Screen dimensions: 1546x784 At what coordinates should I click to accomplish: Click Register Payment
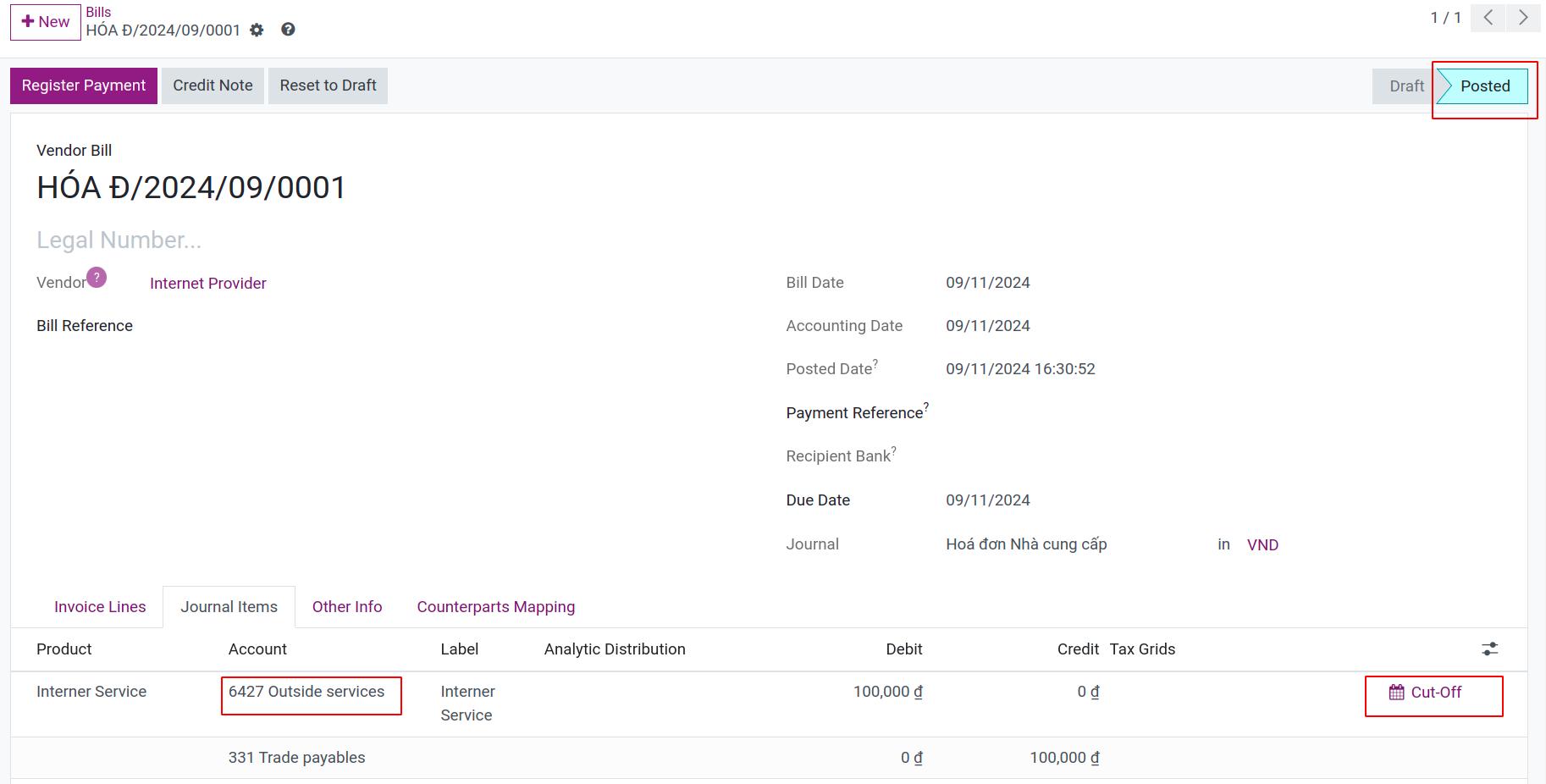[84, 86]
